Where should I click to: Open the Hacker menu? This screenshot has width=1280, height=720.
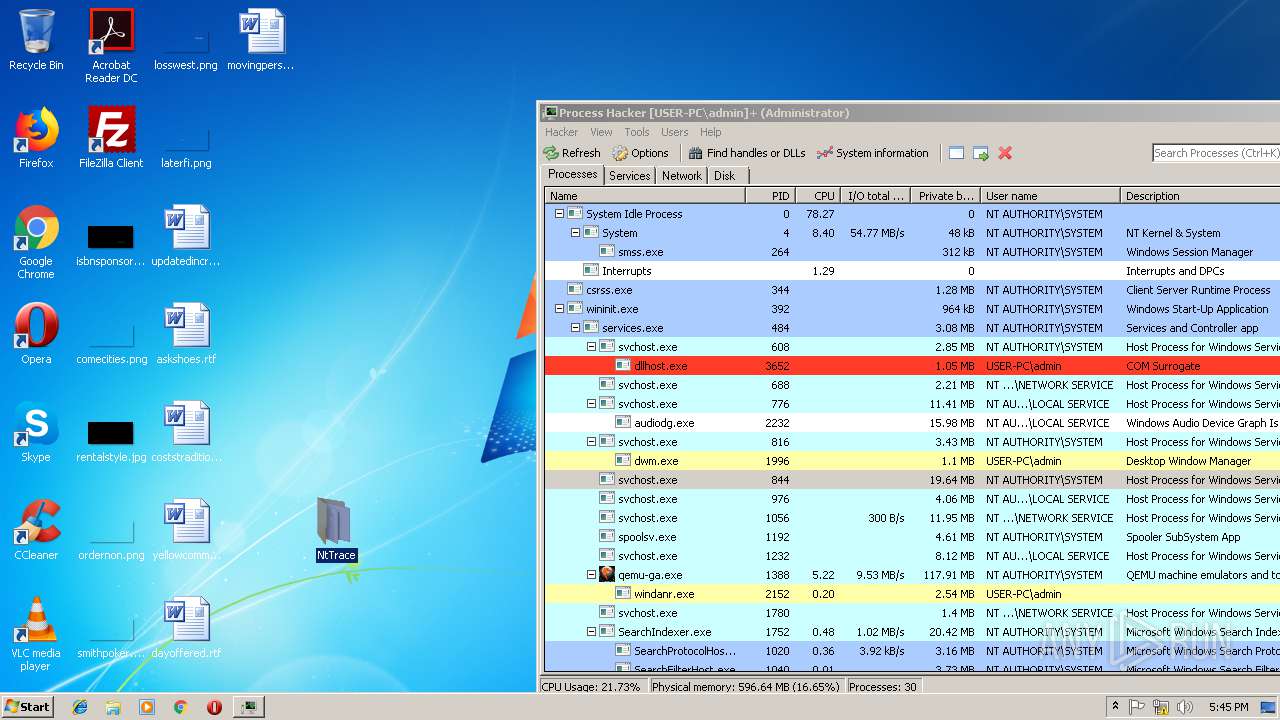tap(561, 132)
